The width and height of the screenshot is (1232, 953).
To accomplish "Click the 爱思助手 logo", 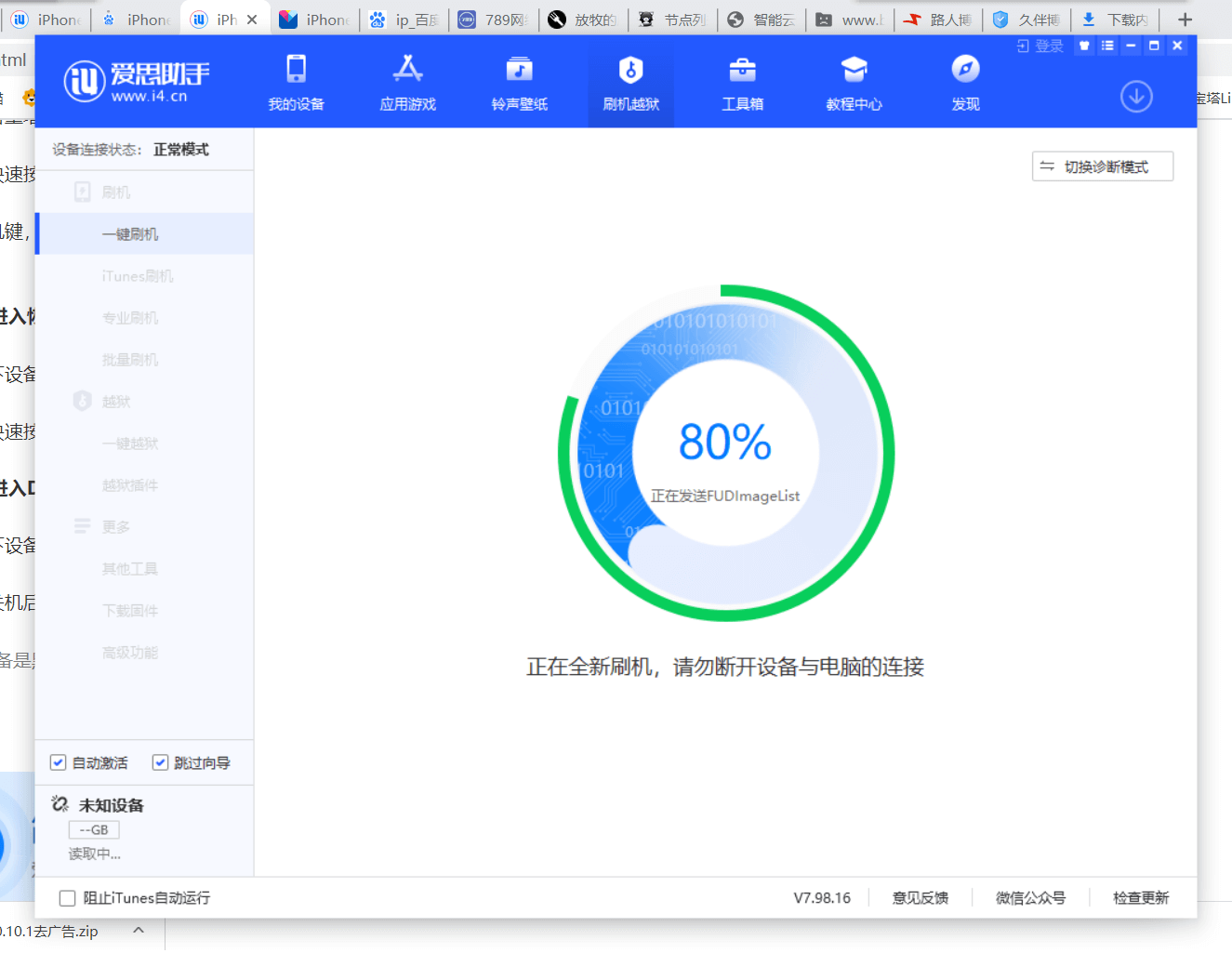I will pyautogui.click(x=137, y=82).
